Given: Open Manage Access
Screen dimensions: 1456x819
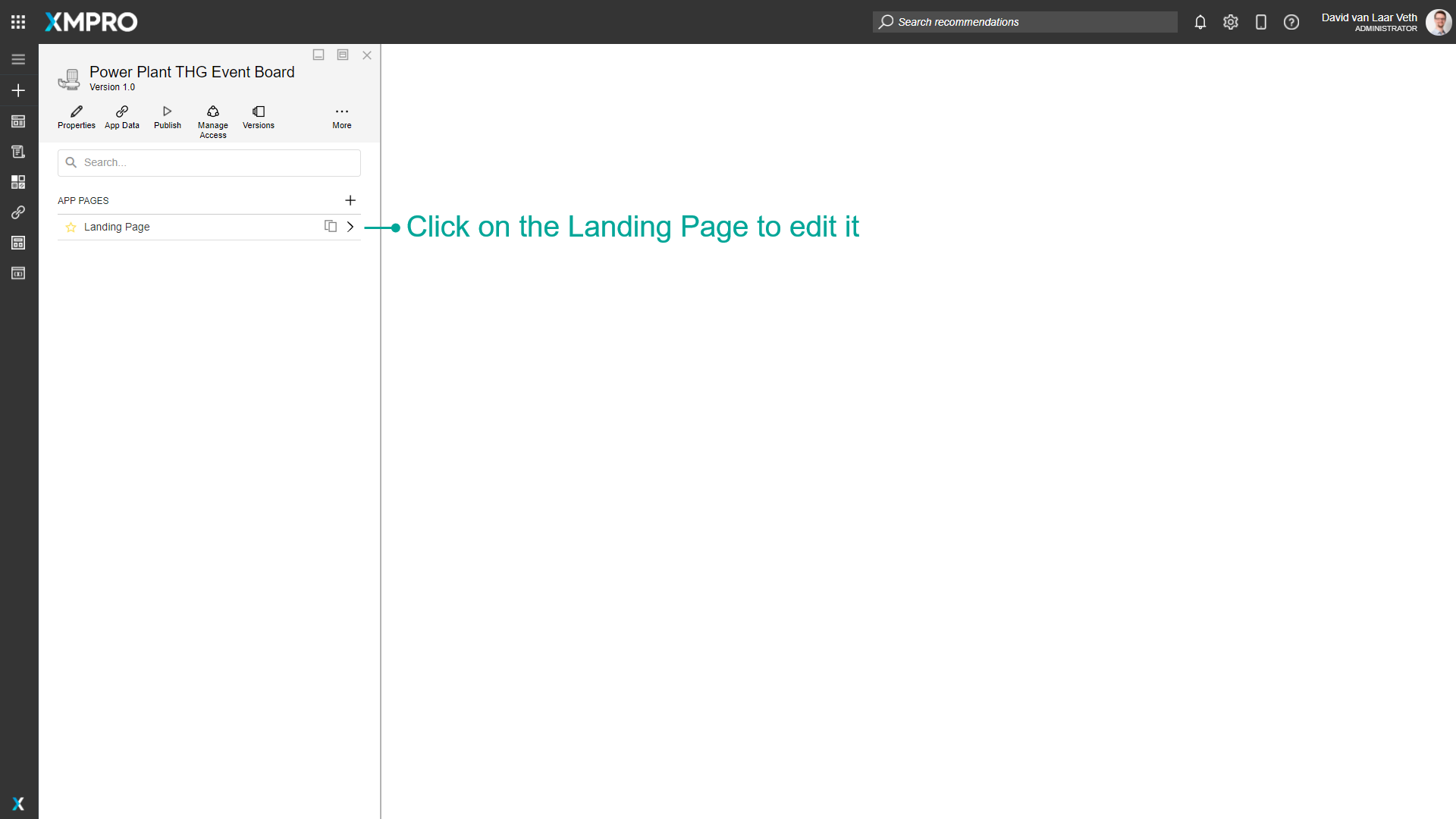Looking at the screenshot, I should pyautogui.click(x=213, y=121).
